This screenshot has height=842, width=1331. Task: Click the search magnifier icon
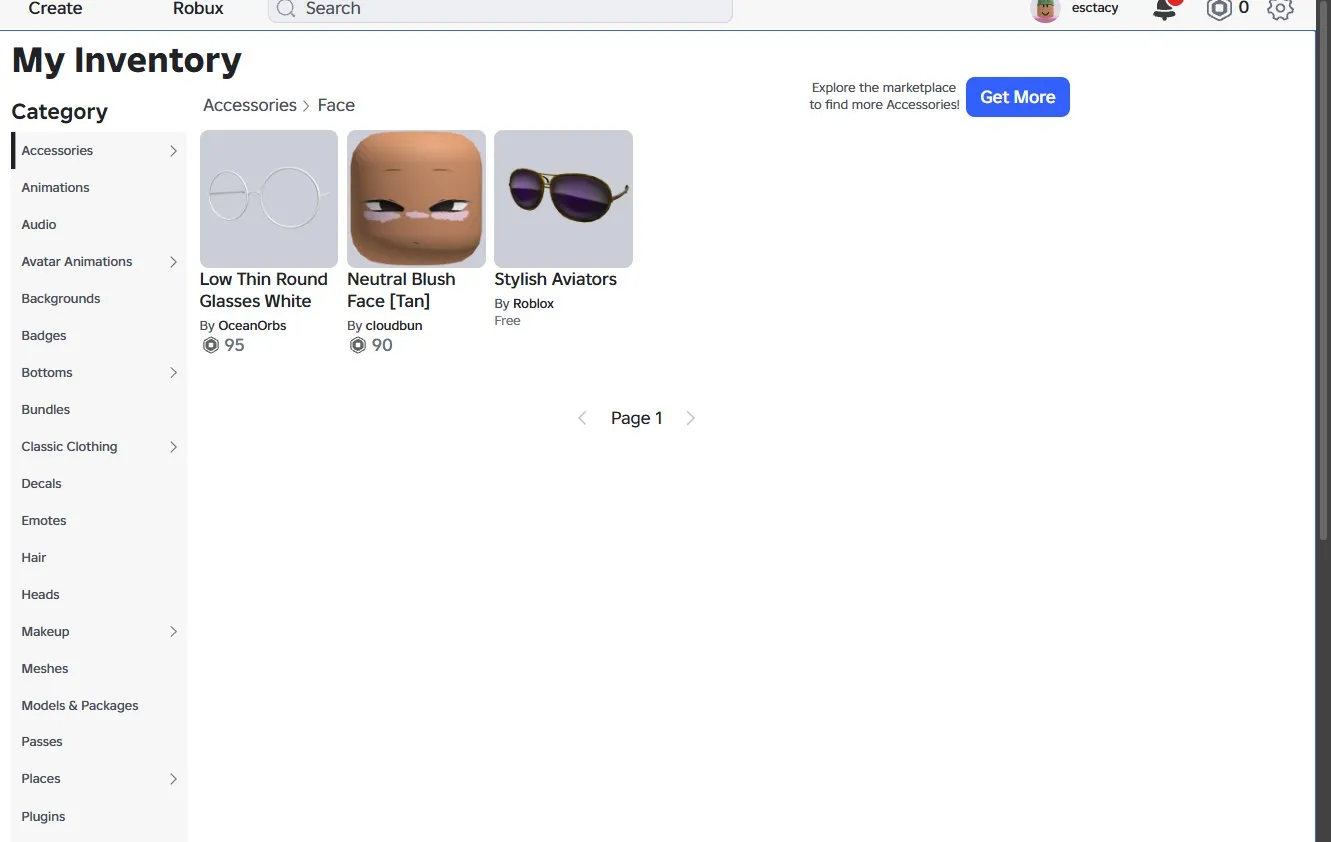286,9
